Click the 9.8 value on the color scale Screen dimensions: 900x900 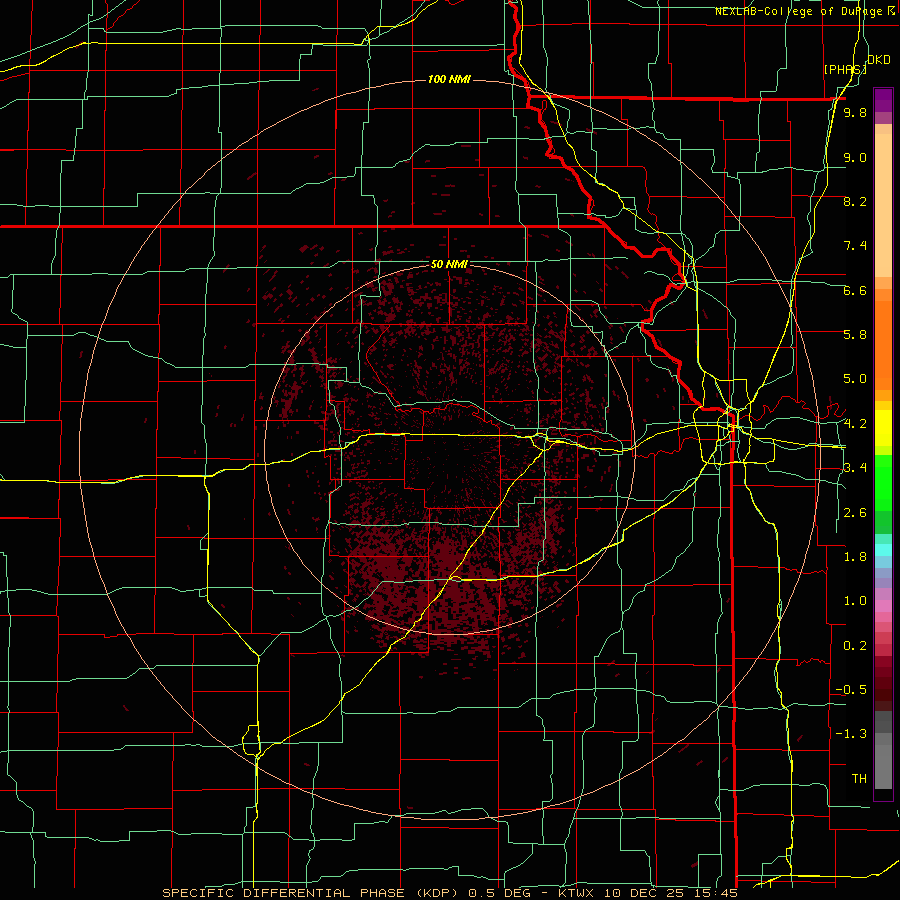point(855,113)
